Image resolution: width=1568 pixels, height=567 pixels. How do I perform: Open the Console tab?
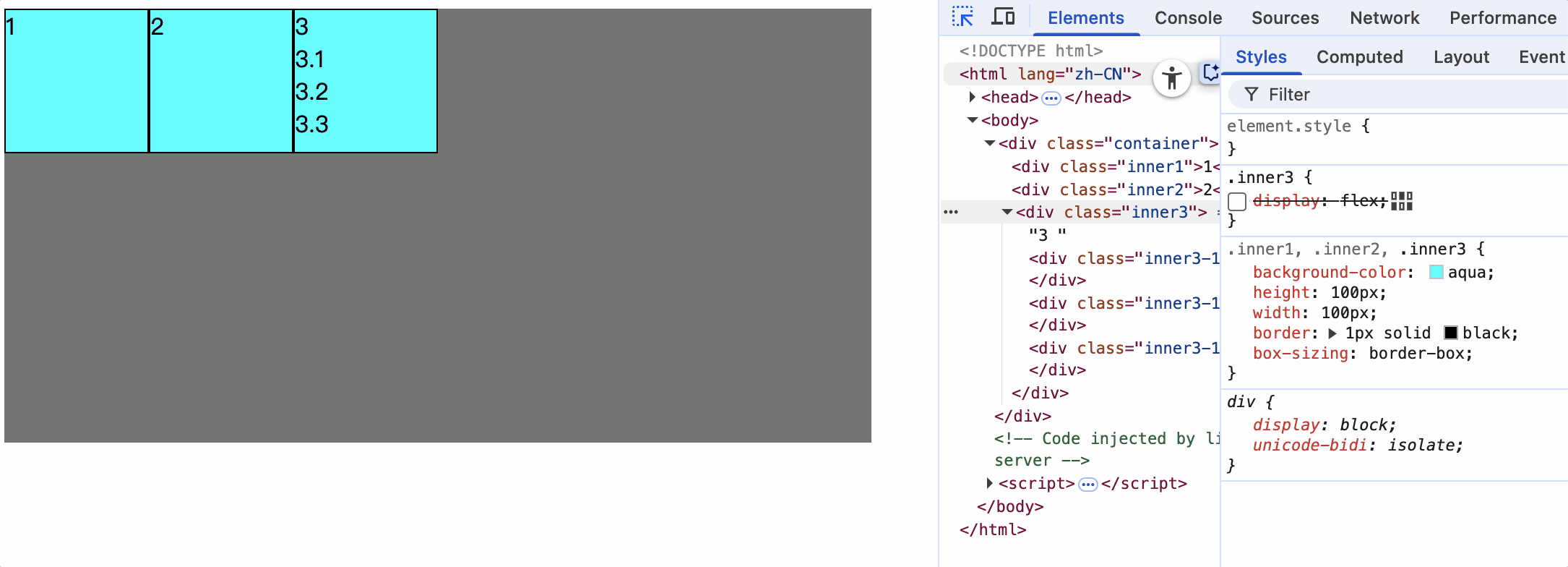(x=1189, y=18)
